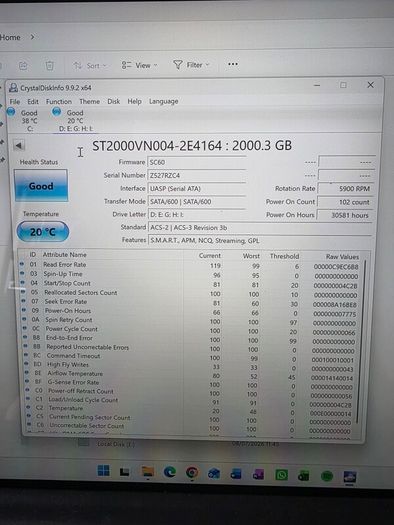Image resolution: width=394 pixels, height=525 pixels.
Task: Click status dot for Read Error Rate
Action: [22, 264]
